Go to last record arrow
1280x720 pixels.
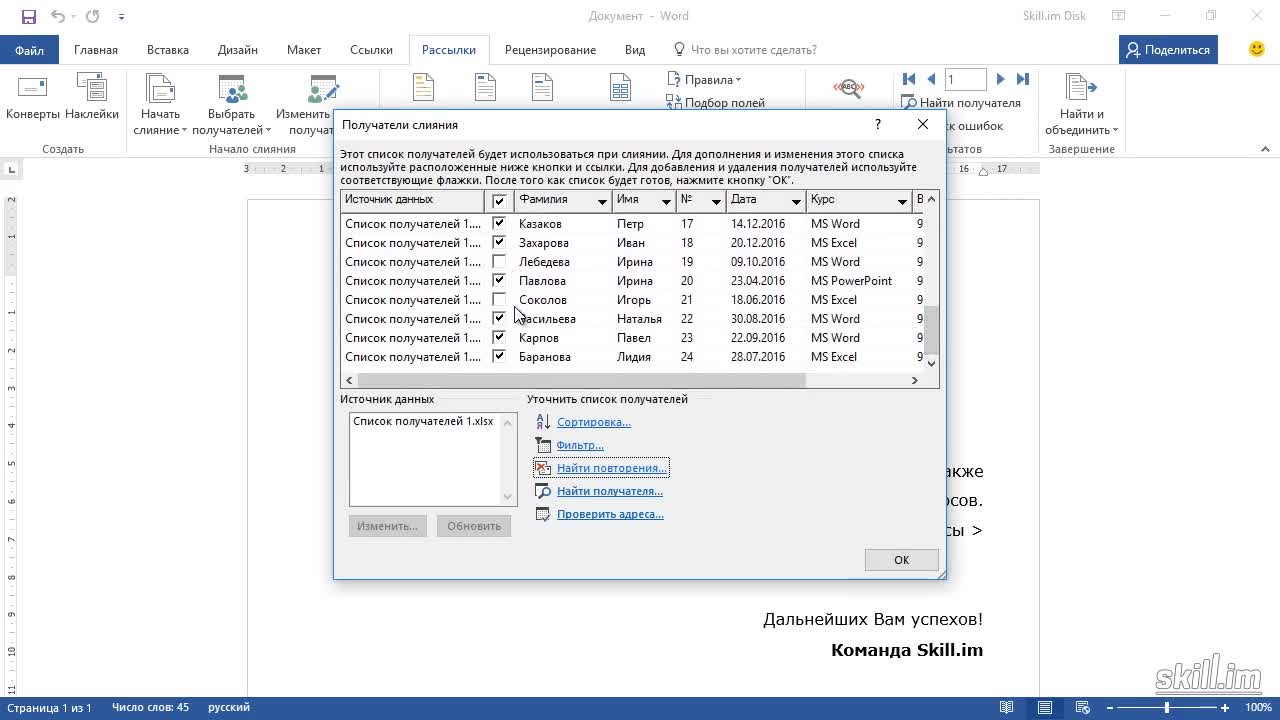tap(1022, 79)
